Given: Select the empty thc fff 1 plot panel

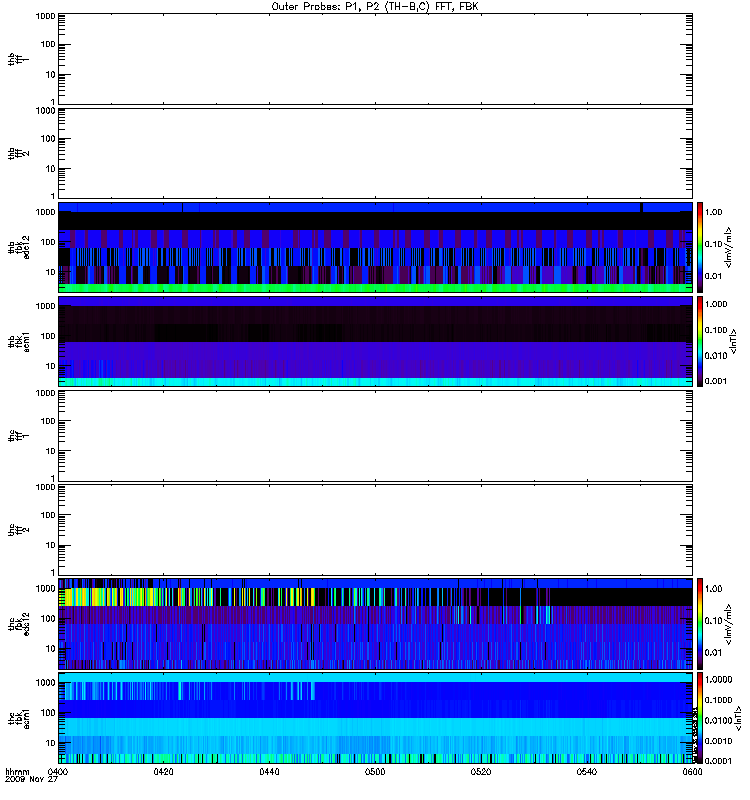Looking at the screenshot, I should pyautogui.click(x=375, y=436).
